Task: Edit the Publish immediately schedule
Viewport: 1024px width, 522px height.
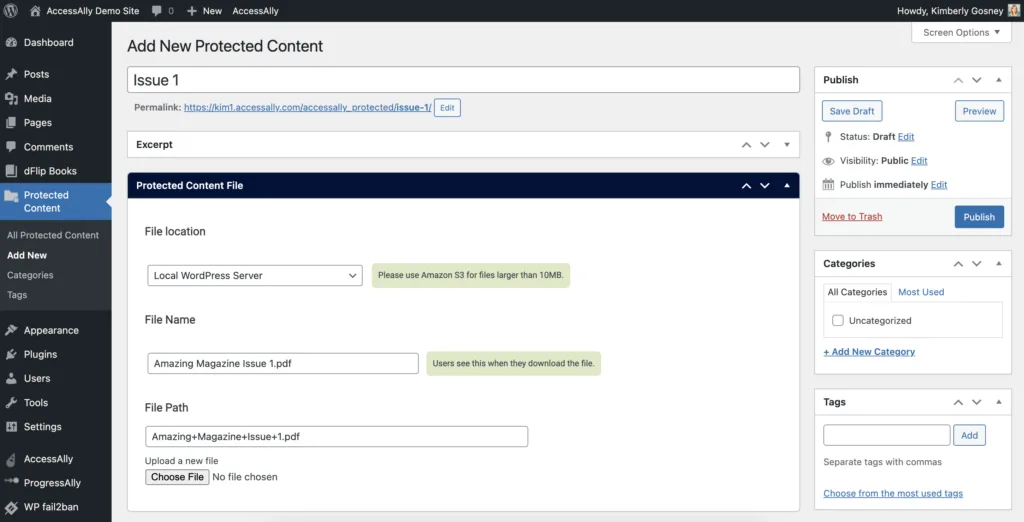Action: [x=939, y=185]
